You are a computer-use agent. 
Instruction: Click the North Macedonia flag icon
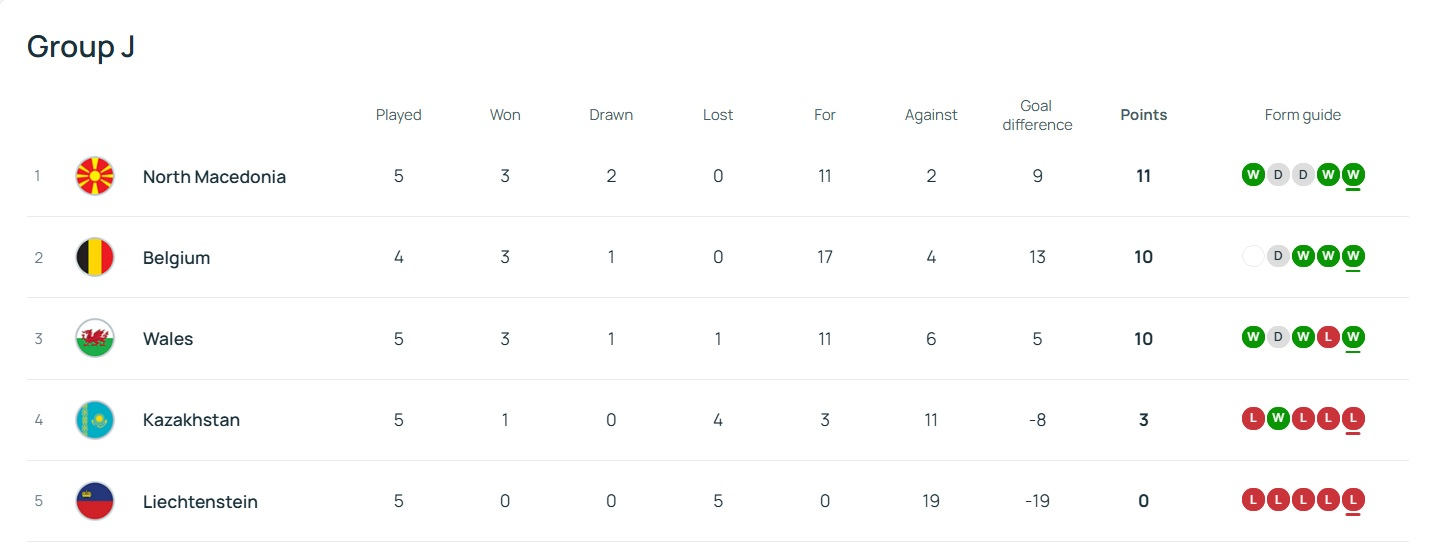(x=95, y=176)
